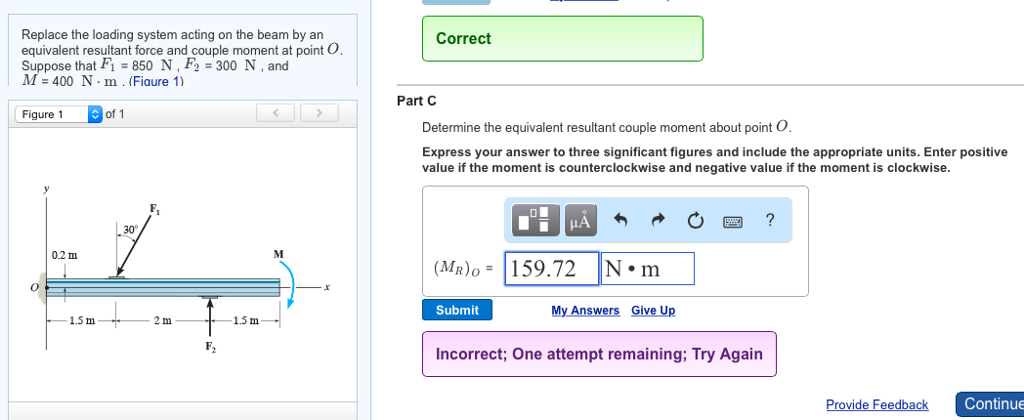Redo the answer edit
The width and height of the screenshot is (1024, 420).
(x=659, y=220)
